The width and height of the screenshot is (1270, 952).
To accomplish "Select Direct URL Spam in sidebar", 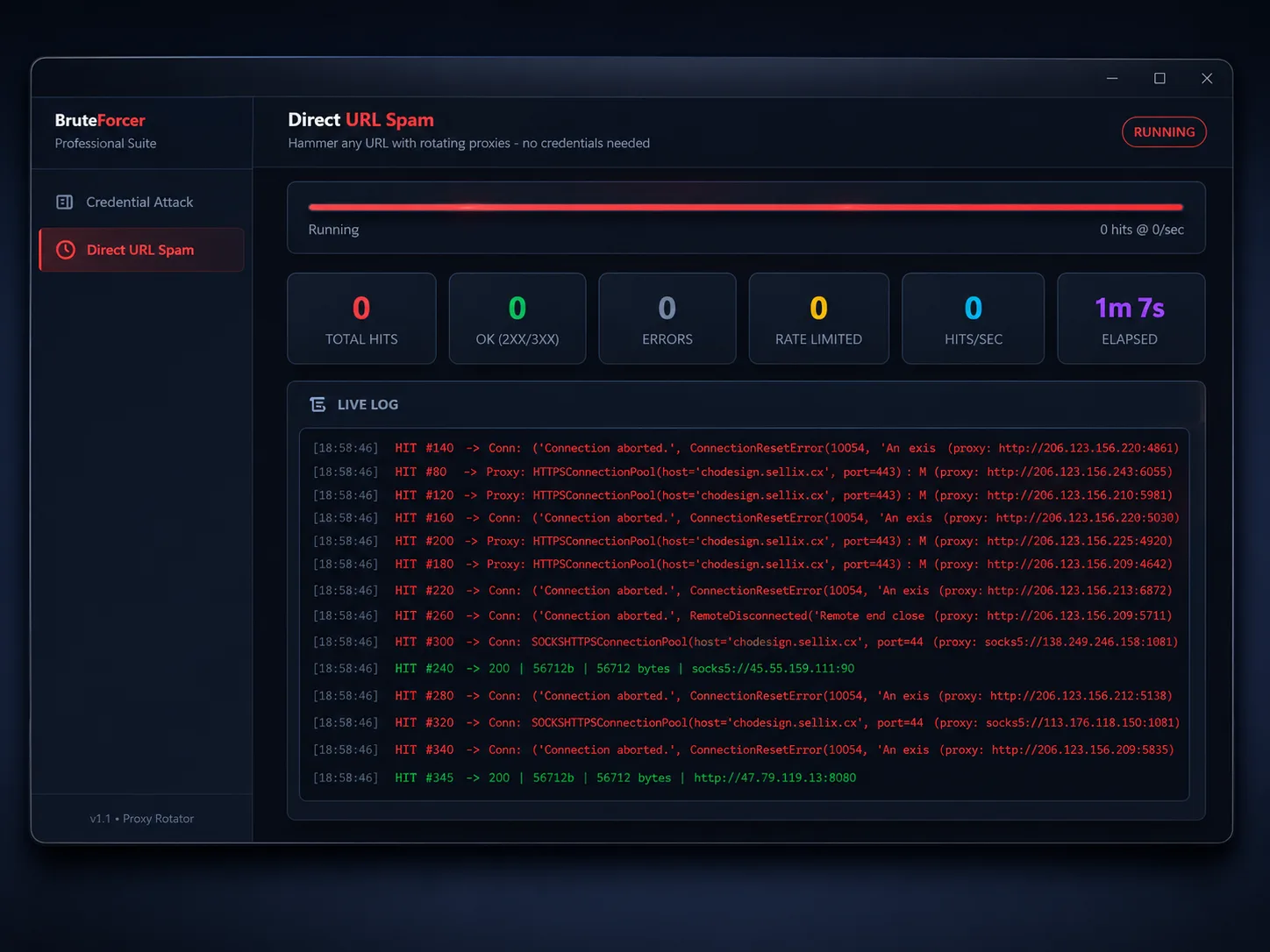I will pyautogui.click(x=141, y=250).
